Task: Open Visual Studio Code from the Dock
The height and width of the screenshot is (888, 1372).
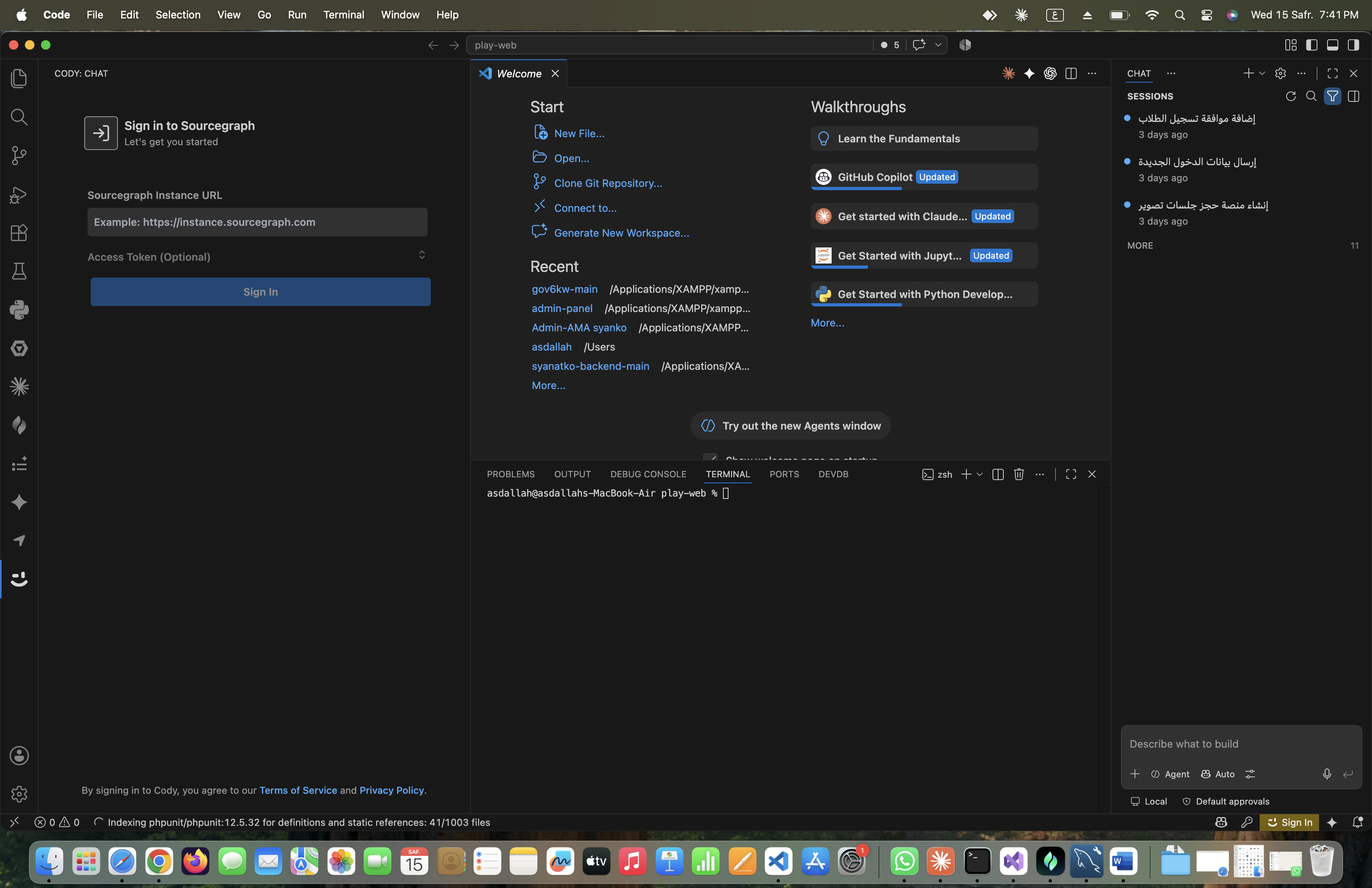Action: (x=778, y=862)
